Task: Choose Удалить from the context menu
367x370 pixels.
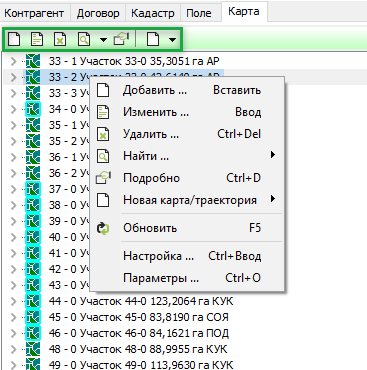Action: (187, 134)
